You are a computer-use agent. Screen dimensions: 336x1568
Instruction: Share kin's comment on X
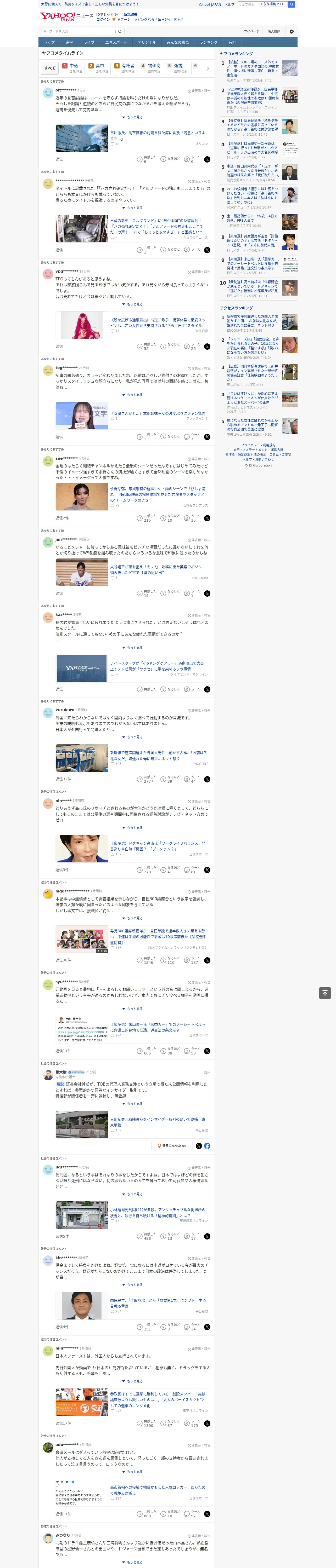207,1327
